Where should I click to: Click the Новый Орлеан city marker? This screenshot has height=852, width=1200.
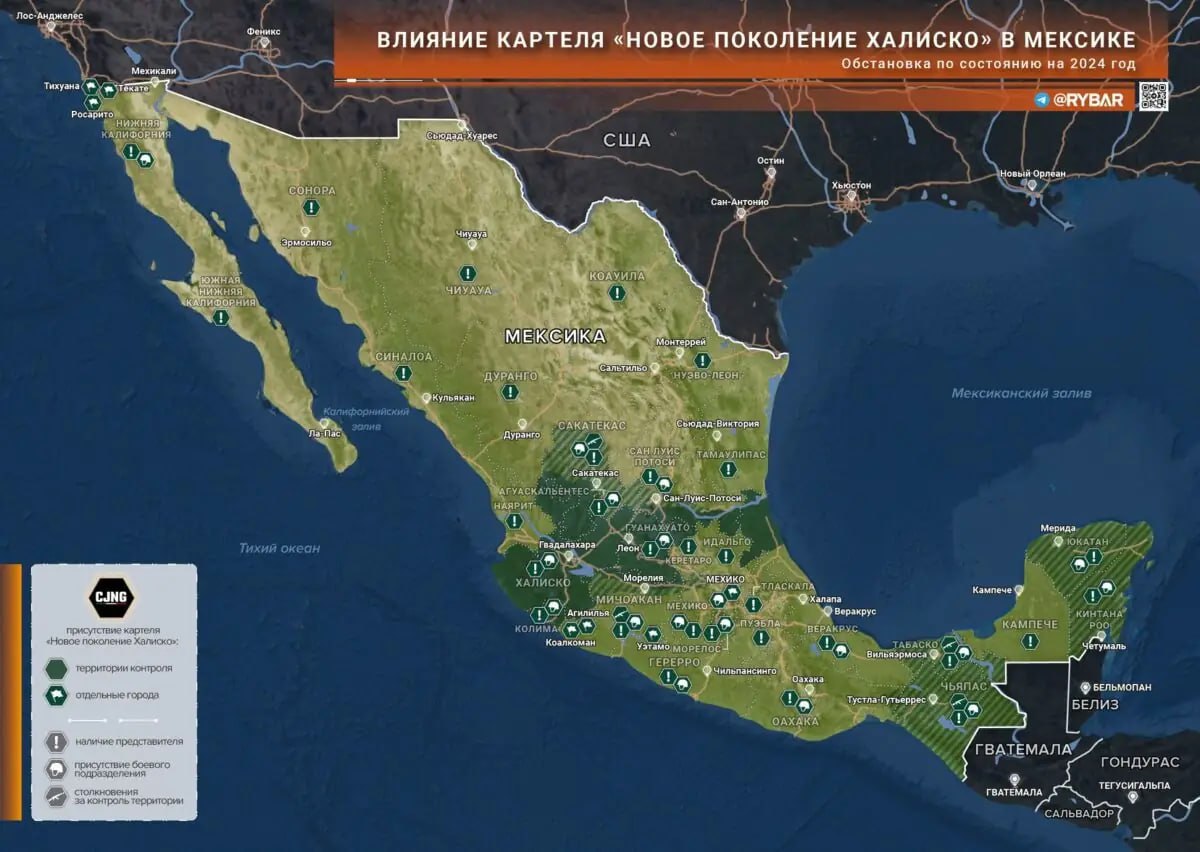click(x=1028, y=186)
